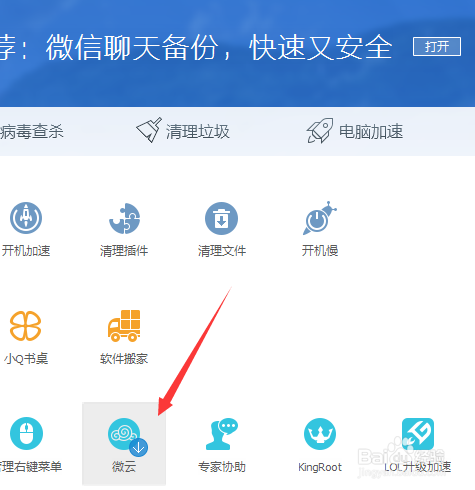
Task: Download the 微云 cloud tool icon
Action: [x=127, y=437]
